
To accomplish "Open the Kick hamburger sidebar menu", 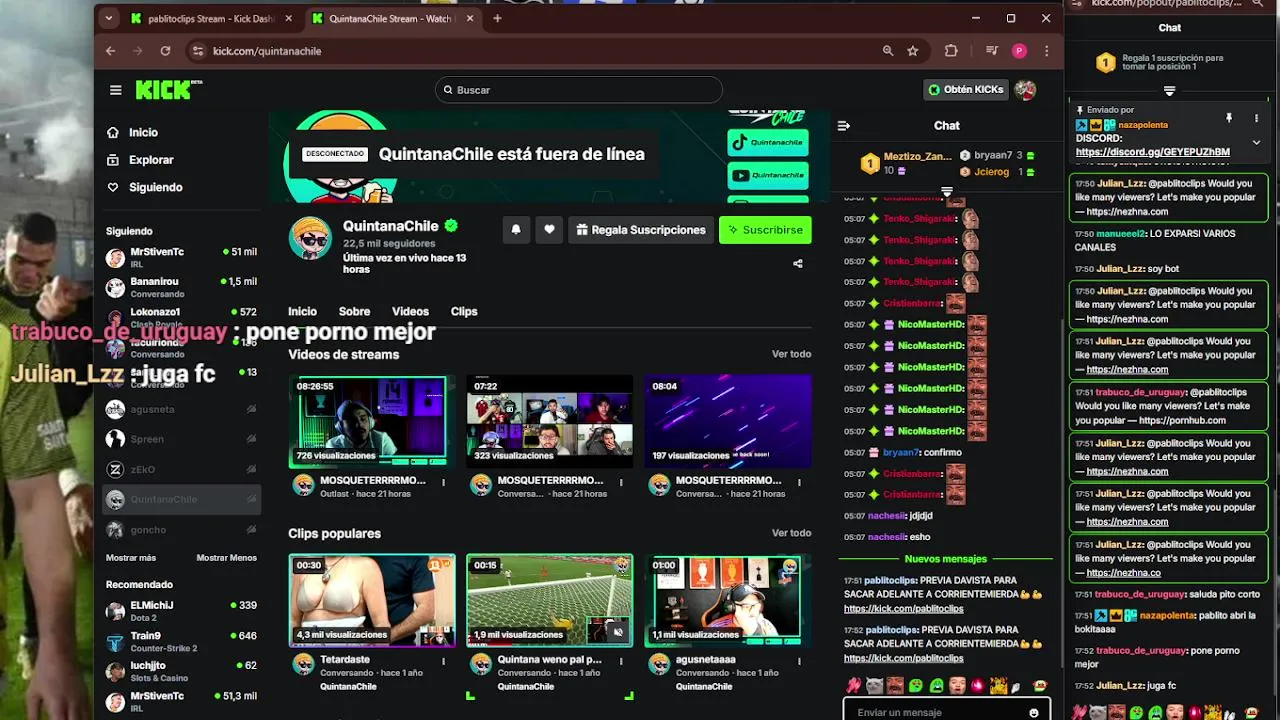I will pos(116,90).
